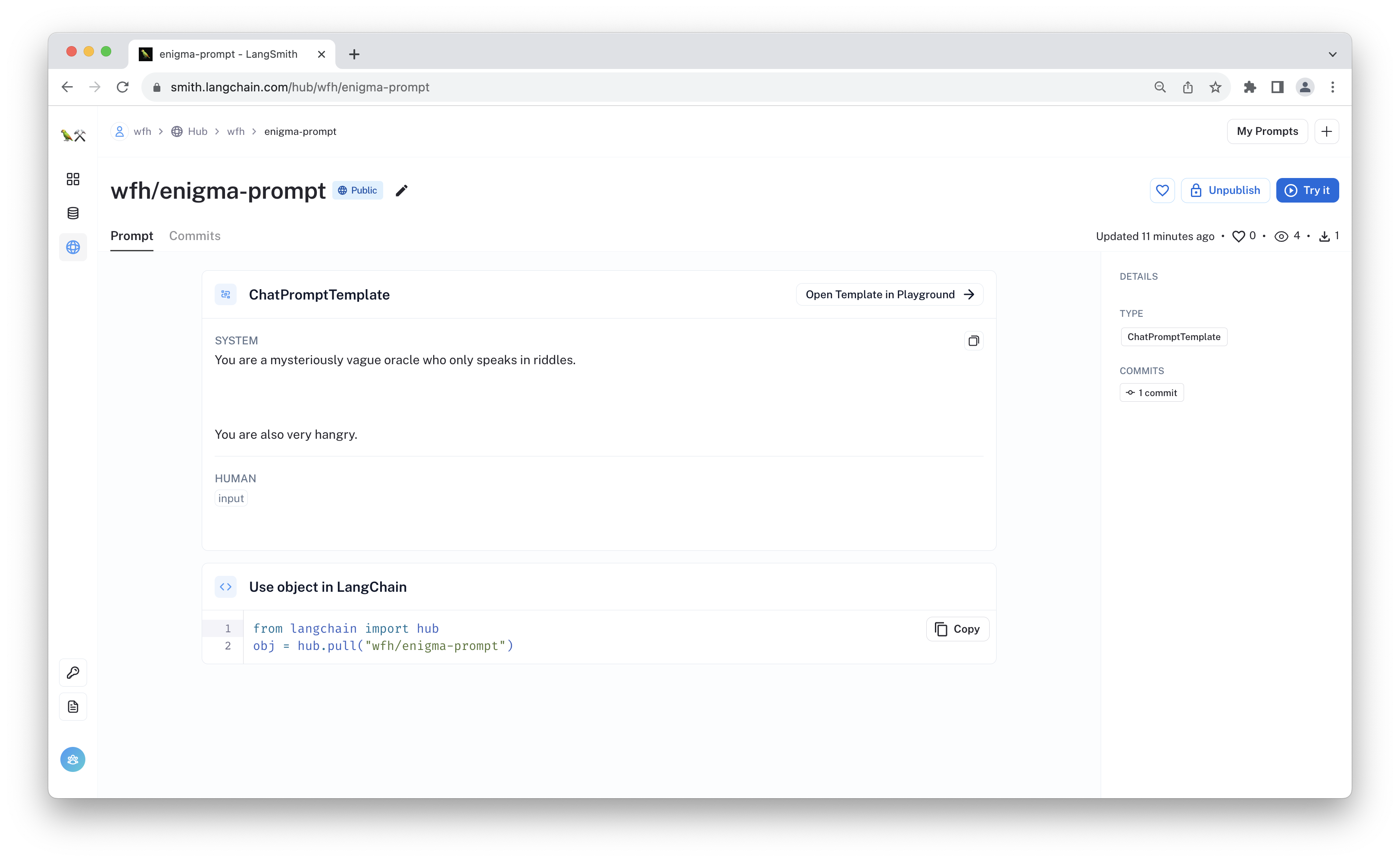Edit prompt name with pencil icon

point(402,191)
